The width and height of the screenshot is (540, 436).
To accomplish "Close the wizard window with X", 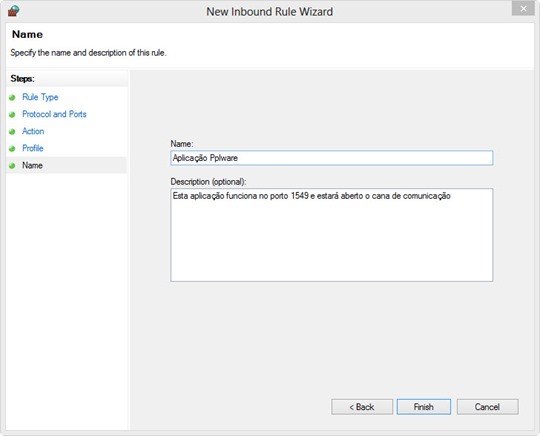I will pyautogui.click(x=523, y=9).
